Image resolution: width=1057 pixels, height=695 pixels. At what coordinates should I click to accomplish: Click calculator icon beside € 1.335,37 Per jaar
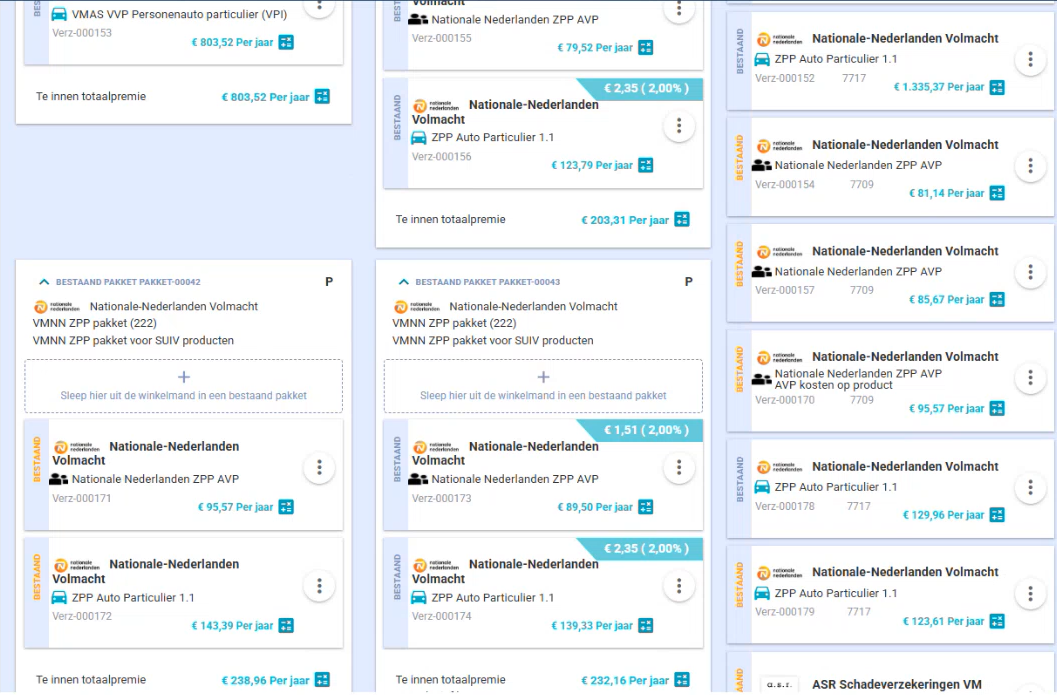point(997,87)
